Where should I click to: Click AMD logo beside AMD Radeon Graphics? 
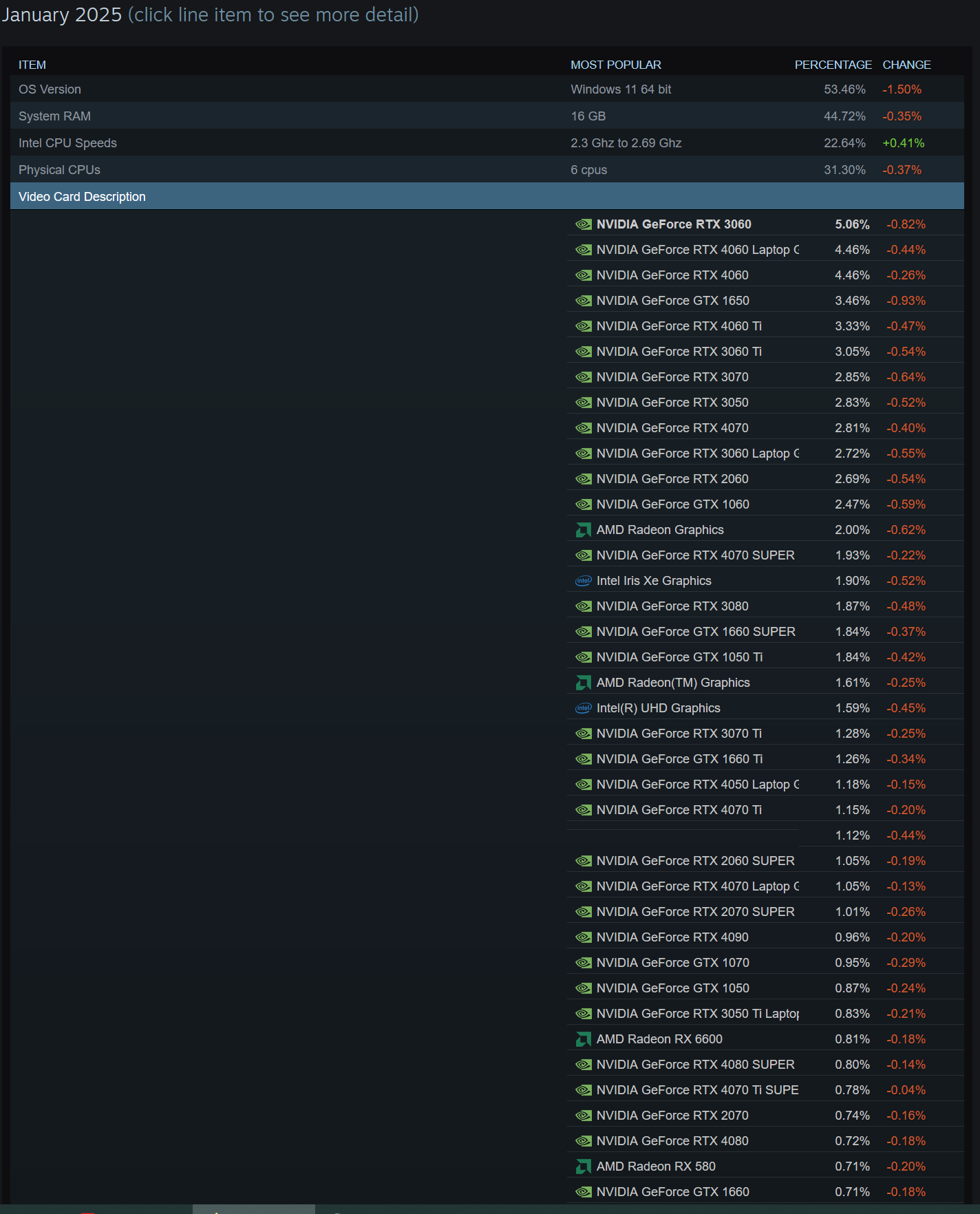point(583,530)
